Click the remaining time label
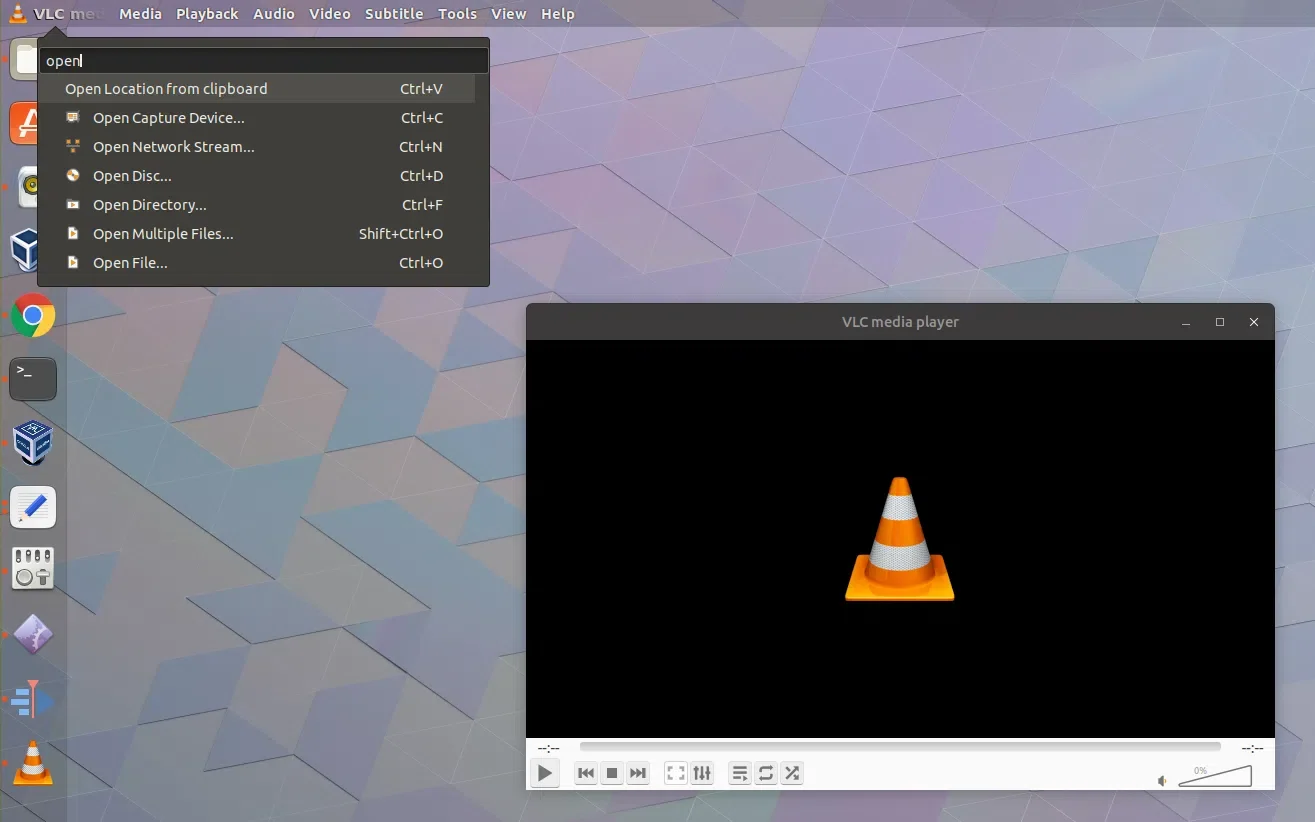The width and height of the screenshot is (1315, 822). point(1252,748)
